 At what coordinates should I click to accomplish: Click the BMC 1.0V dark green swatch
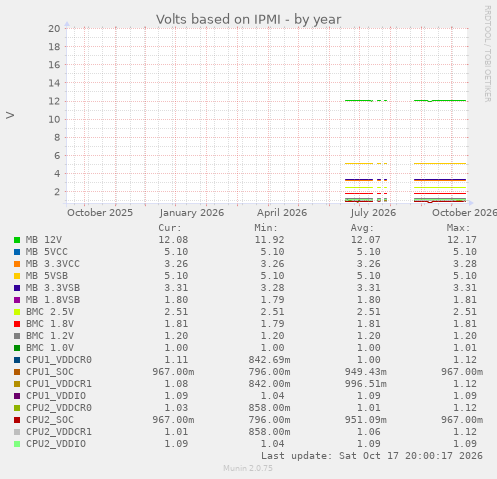pos(17,348)
